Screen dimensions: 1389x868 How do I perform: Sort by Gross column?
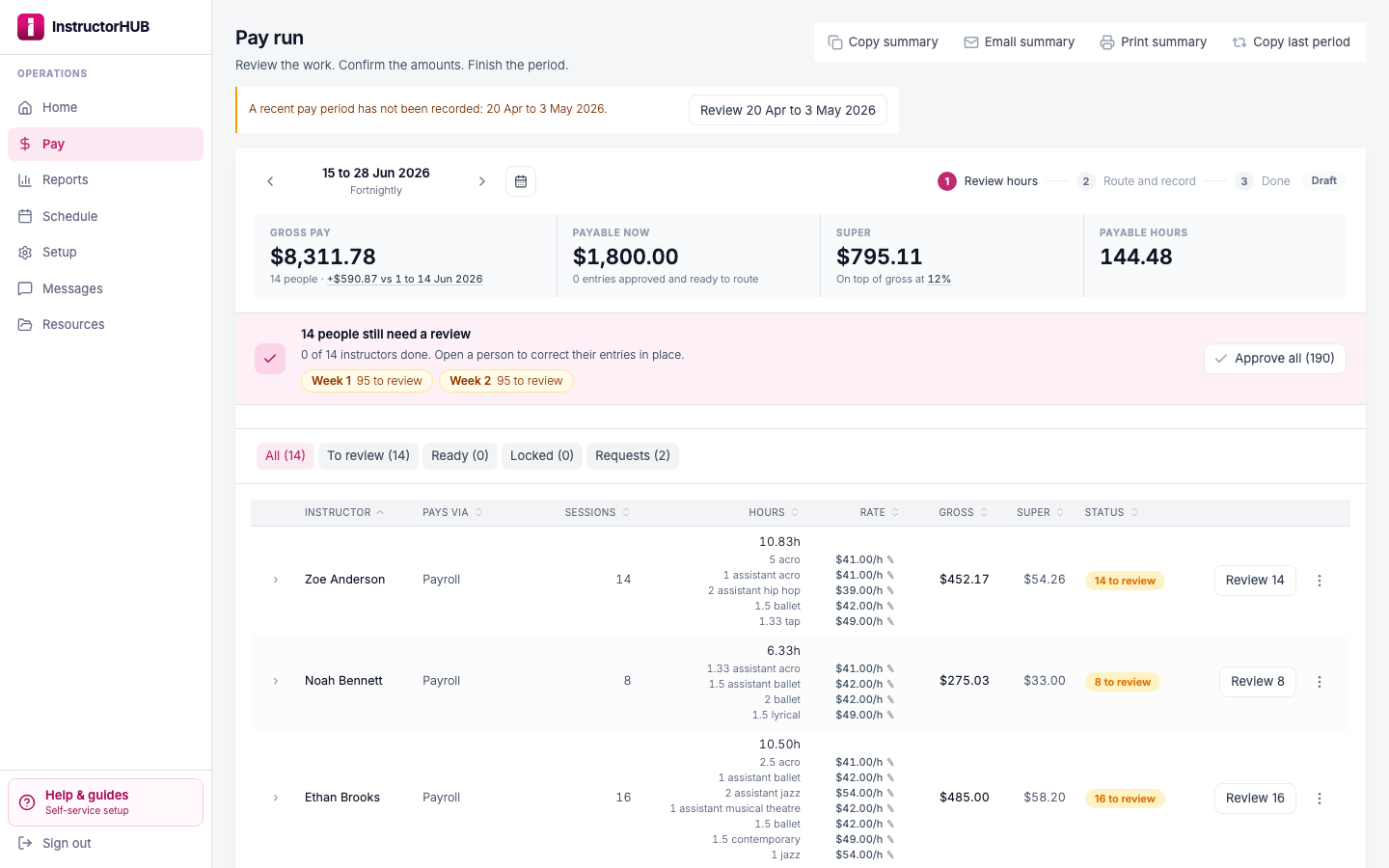[964, 513]
